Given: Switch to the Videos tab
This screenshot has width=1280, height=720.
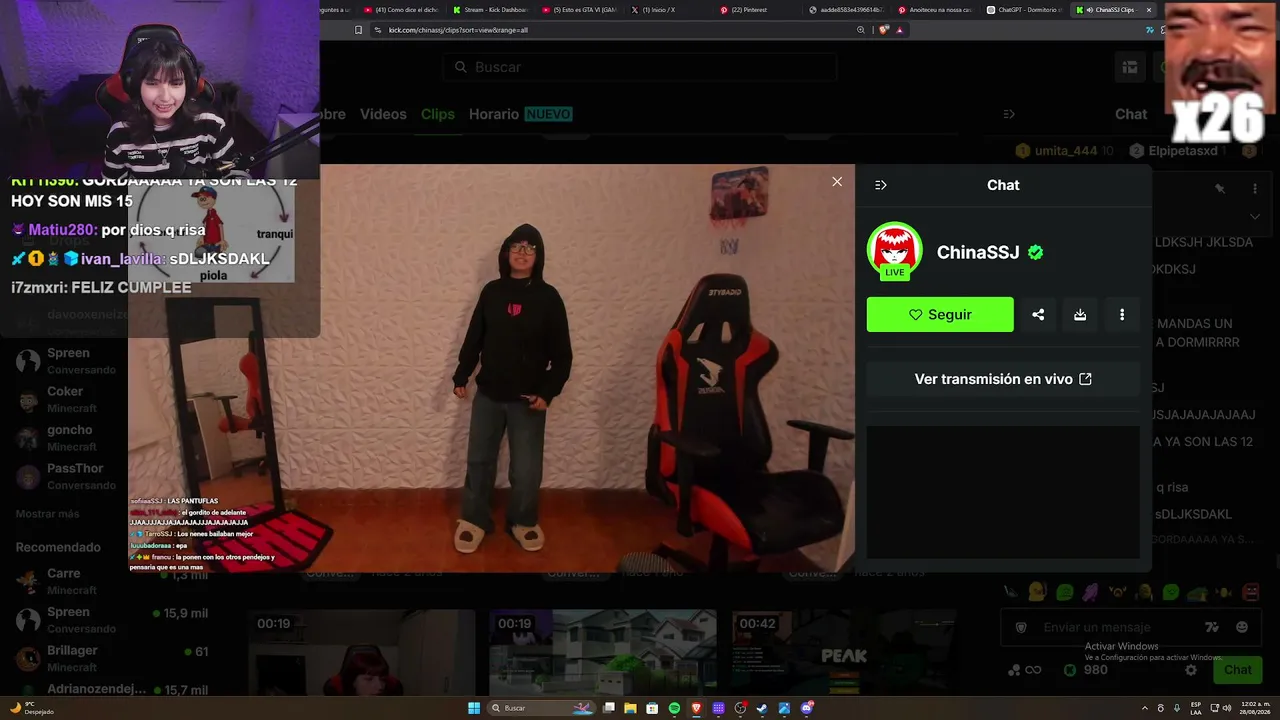Looking at the screenshot, I should pyautogui.click(x=383, y=114).
